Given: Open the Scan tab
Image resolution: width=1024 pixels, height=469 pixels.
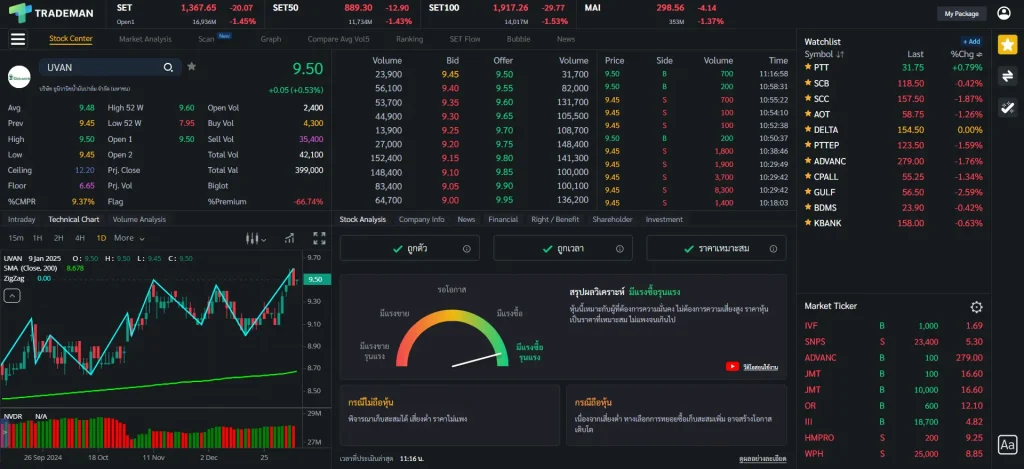Looking at the screenshot, I should point(206,39).
